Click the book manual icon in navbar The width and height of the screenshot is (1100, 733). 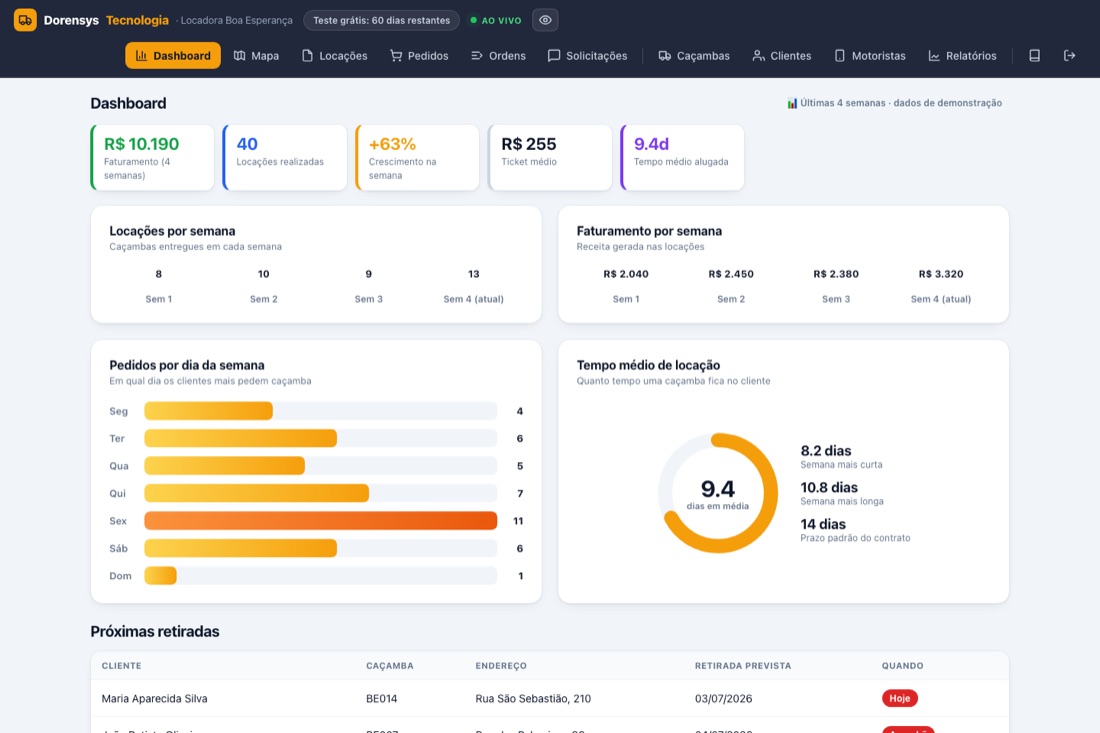(x=1034, y=55)
